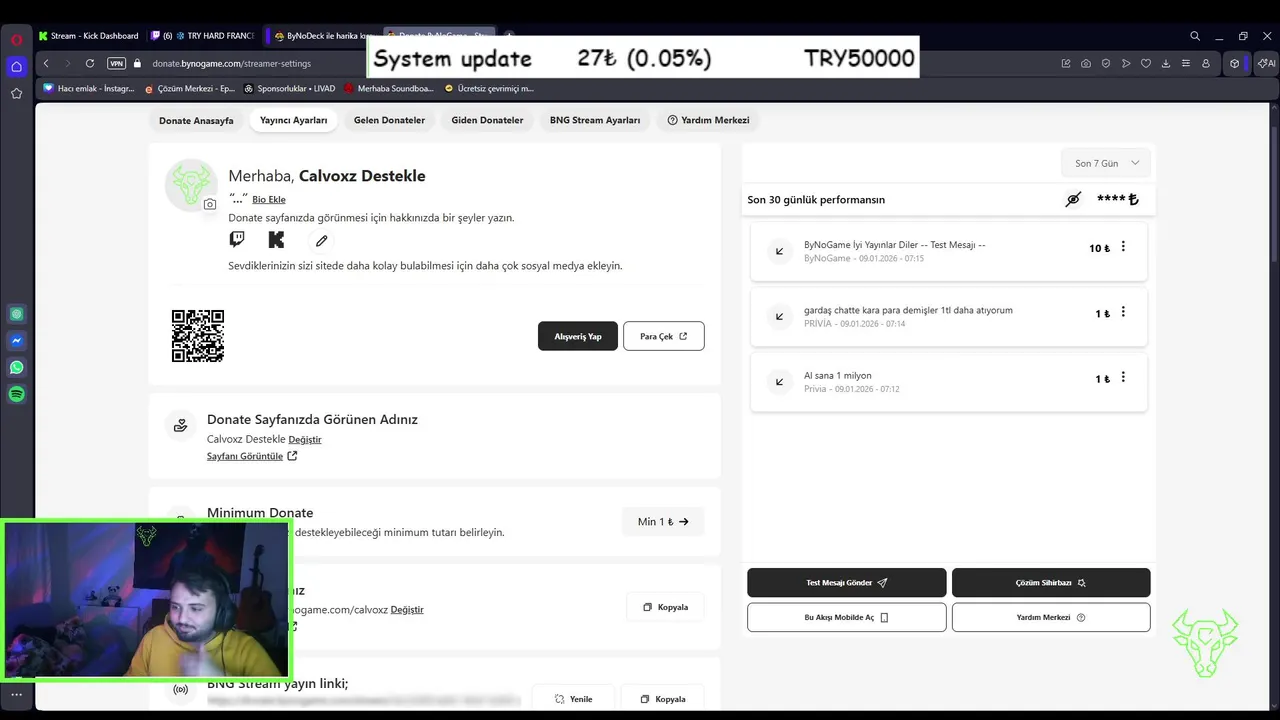Click the Test Mesajı Gönder button
The image size is (1280, 720).
click(847, 582)
